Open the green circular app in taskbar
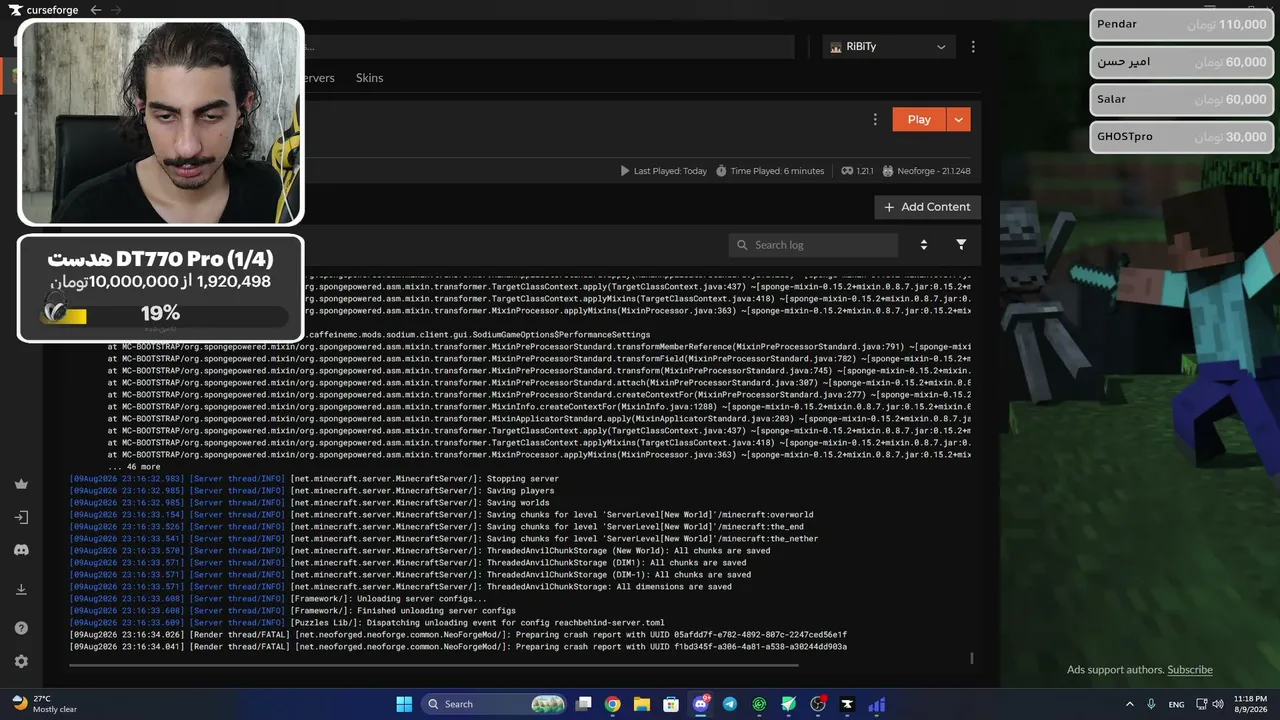This screenshot has height=720, width=1280. pyautogui.click(x=759, y=704)
